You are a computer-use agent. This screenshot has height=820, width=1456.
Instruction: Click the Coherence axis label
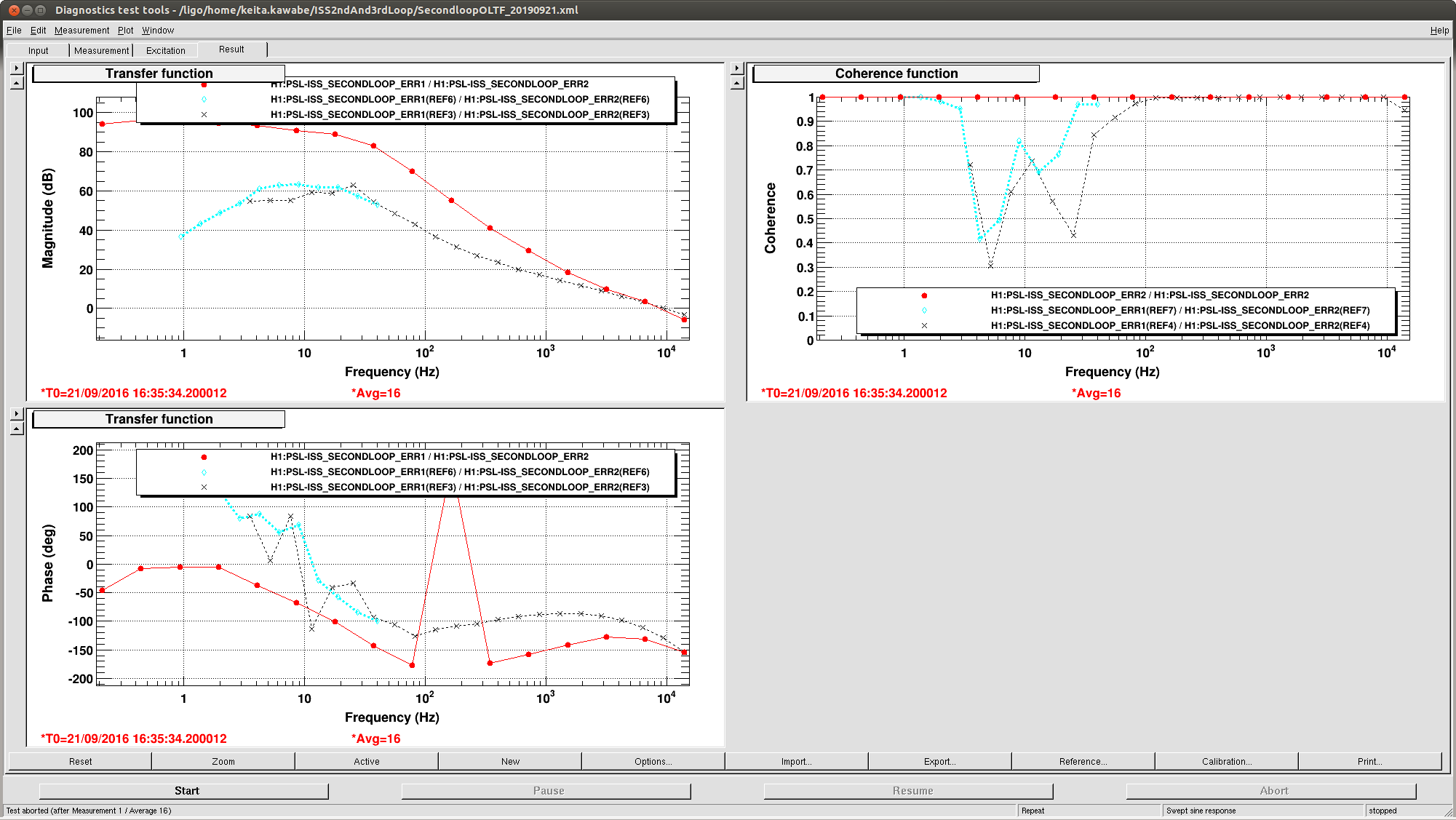(770, 218)
